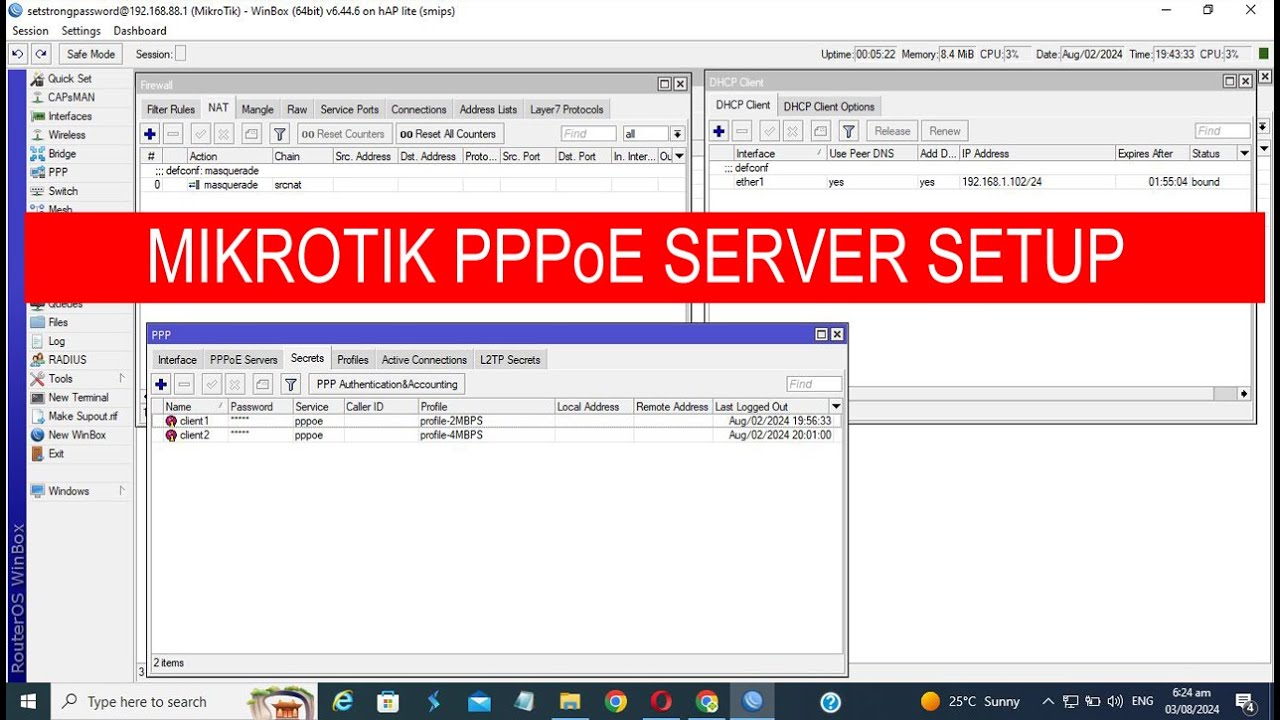Screen dimensions: 1280x720
Task: Open Interfaces in sidebar
Action: 70,116
